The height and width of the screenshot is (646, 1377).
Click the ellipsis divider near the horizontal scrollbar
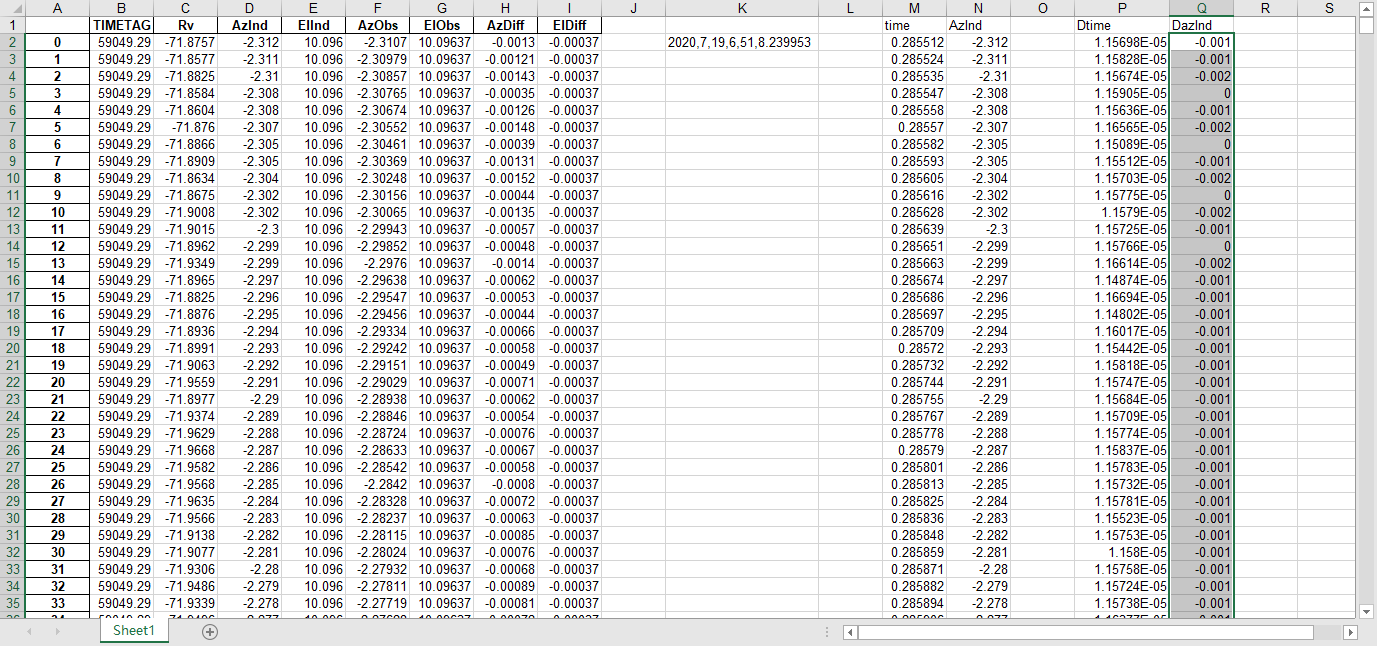coord(825,632)
